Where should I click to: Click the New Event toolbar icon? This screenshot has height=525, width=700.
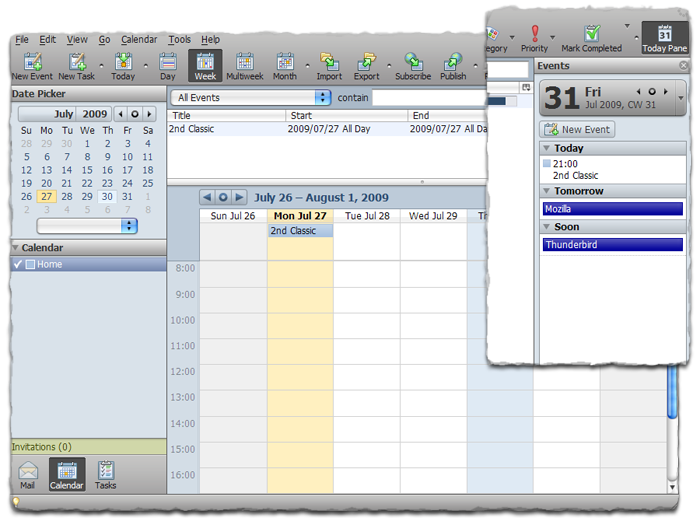(x=33, y=66)
